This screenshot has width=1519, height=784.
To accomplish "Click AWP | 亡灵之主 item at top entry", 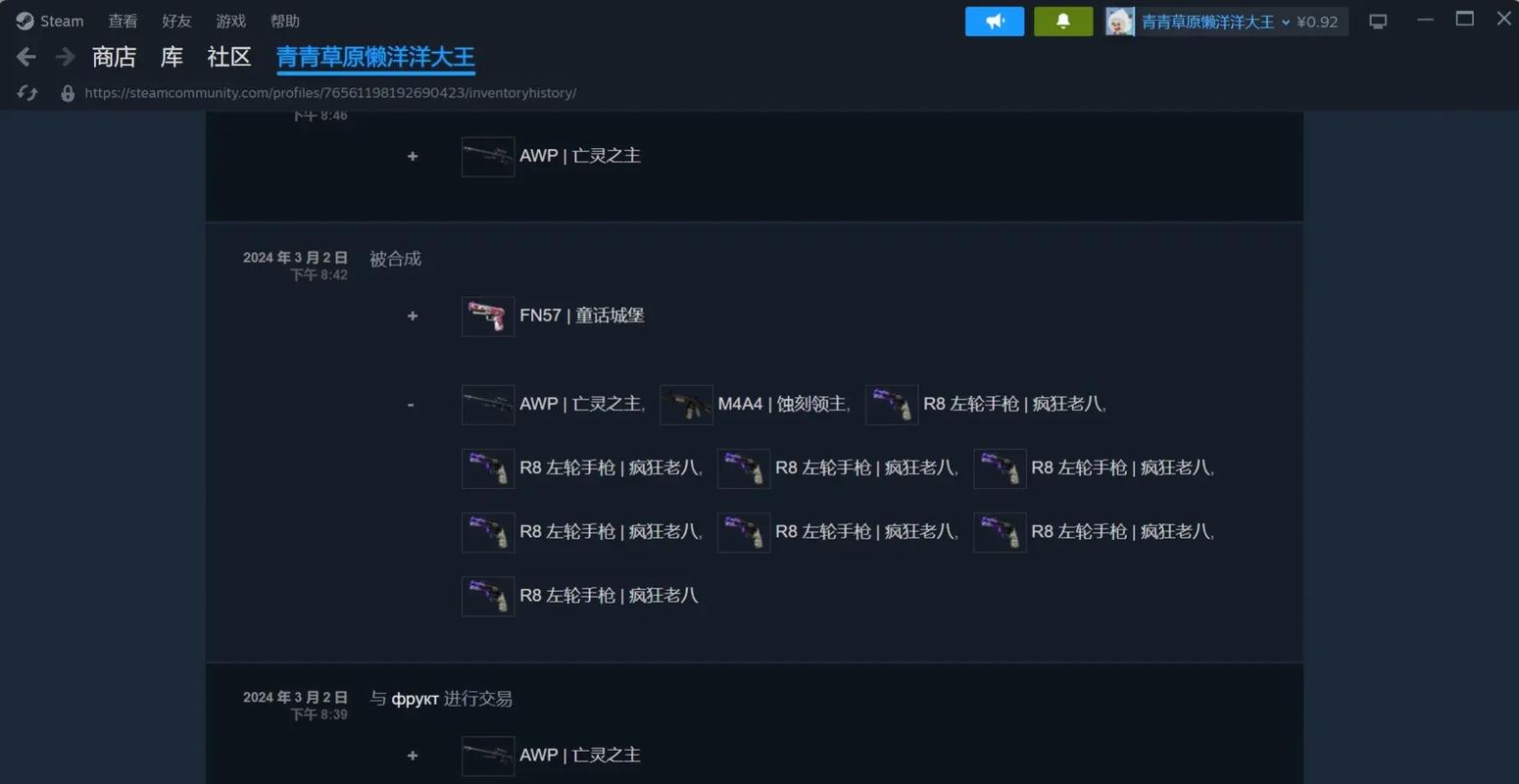I will coord(580,155).
